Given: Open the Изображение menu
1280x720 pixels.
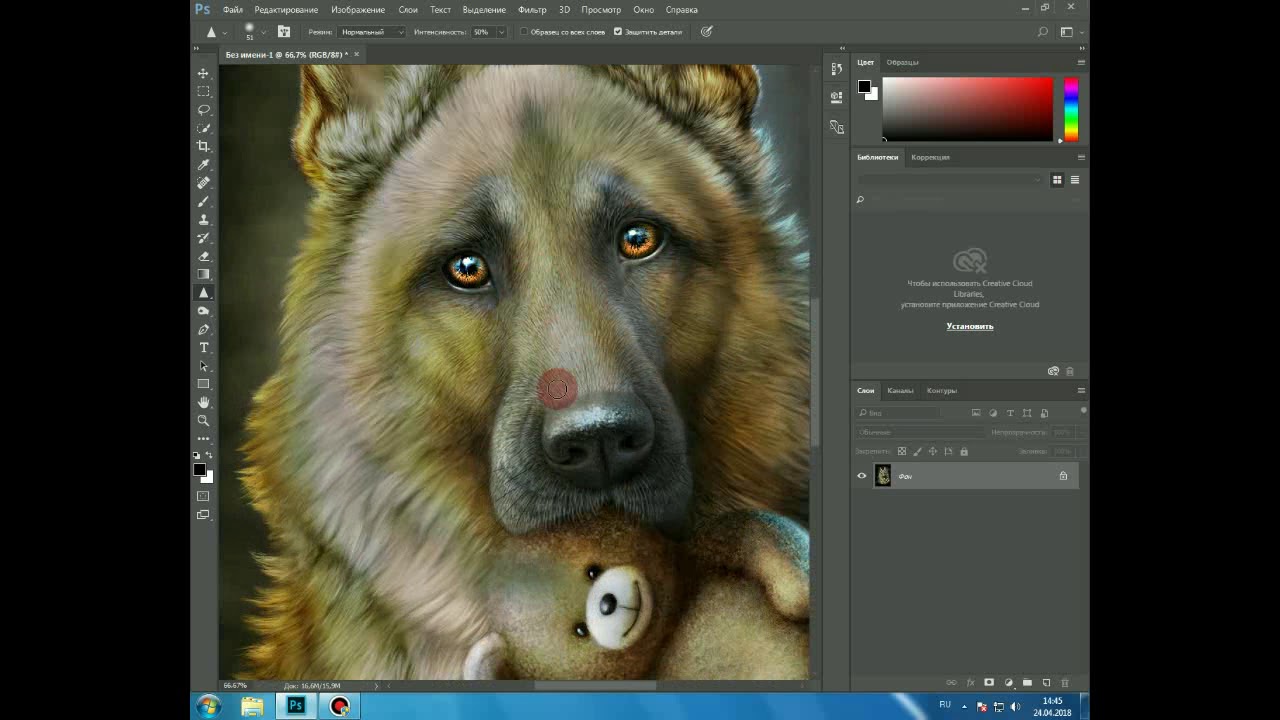Looking at the screenshot, I should pos(358,9).
